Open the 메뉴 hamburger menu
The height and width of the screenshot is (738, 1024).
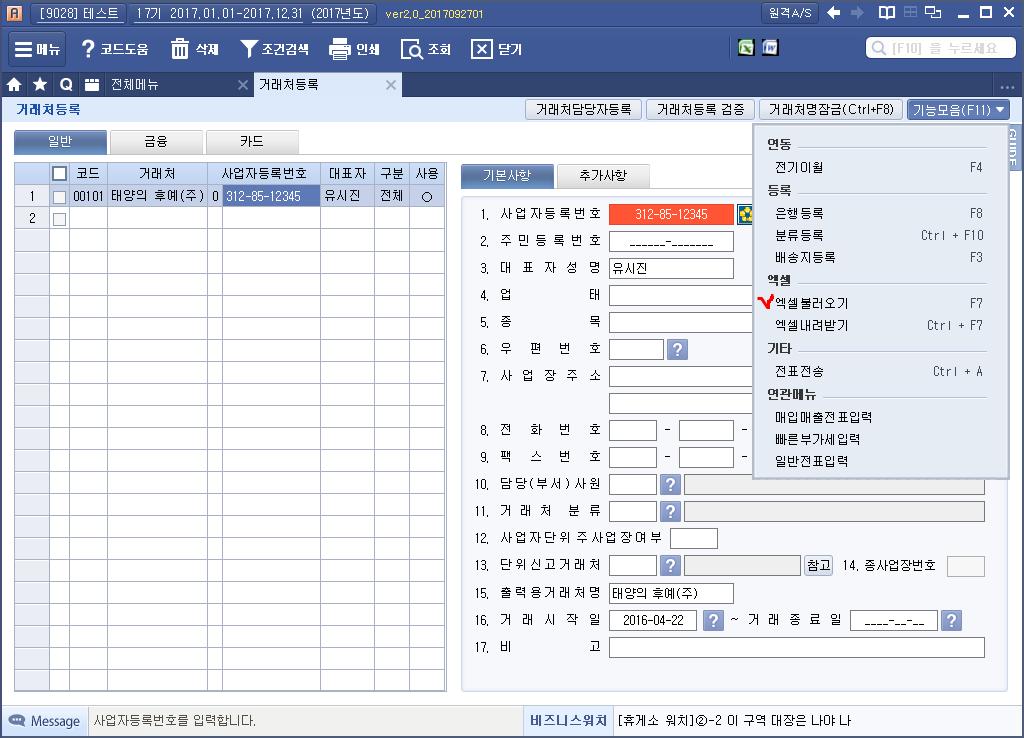(37, 49)
